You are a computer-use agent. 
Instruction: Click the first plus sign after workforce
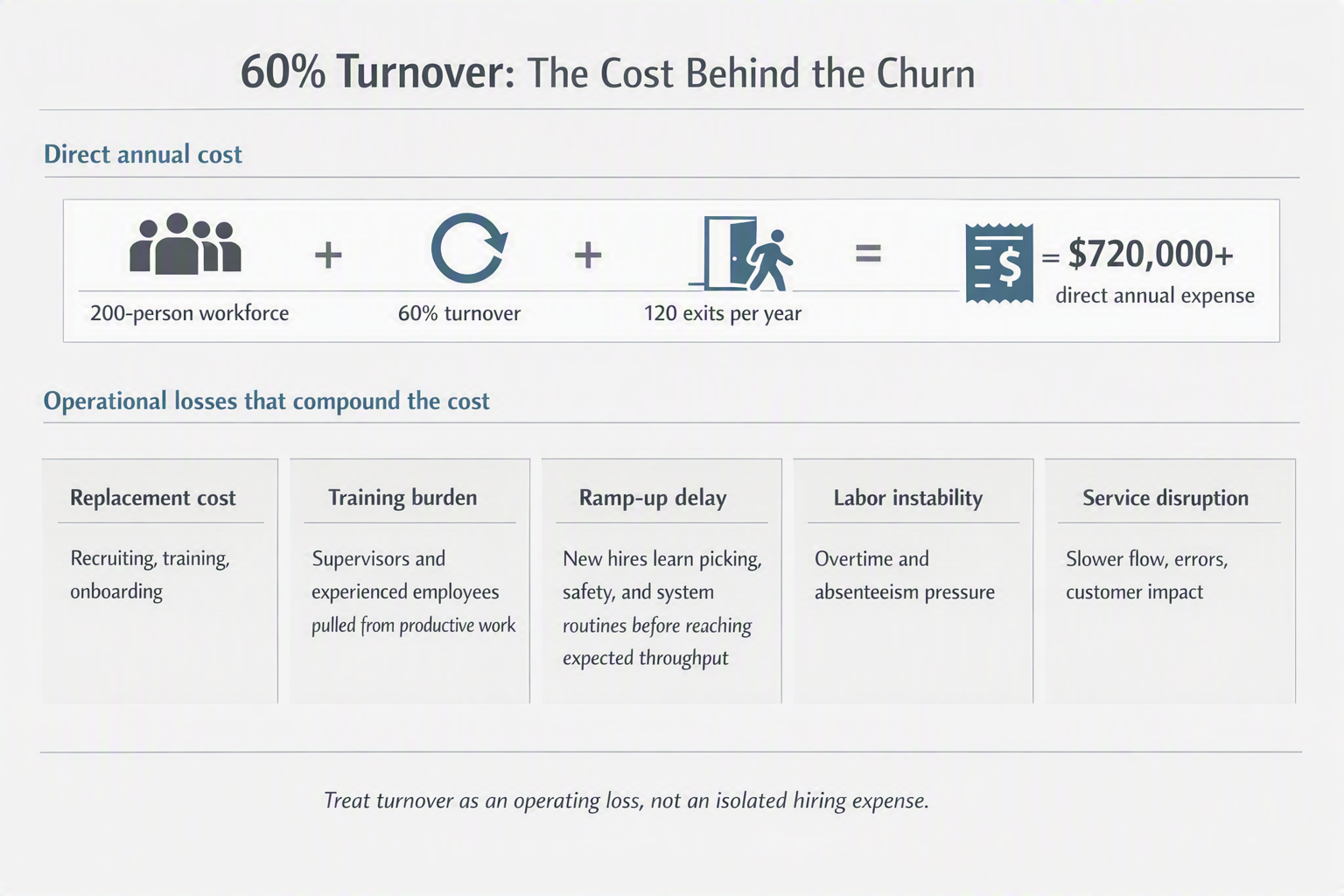(x=328, y=255)
